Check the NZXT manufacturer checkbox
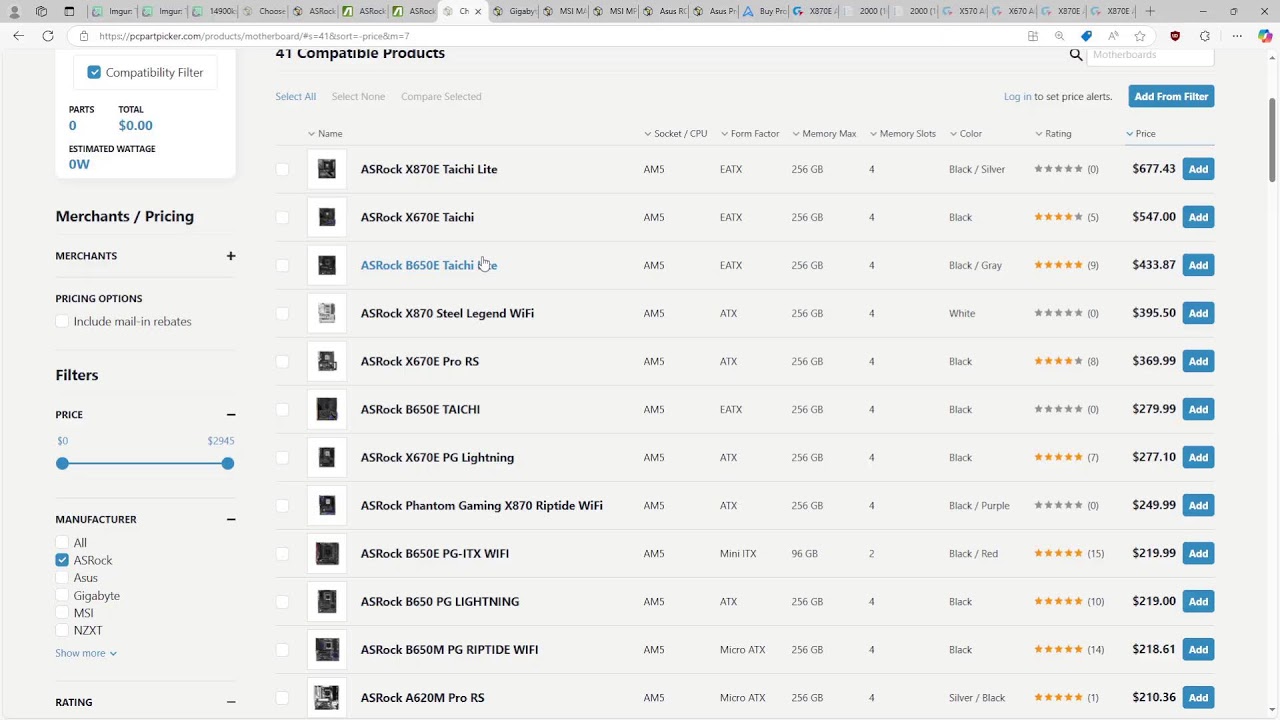The width and height of the screenshot is (1280, 720). point(62,630)
